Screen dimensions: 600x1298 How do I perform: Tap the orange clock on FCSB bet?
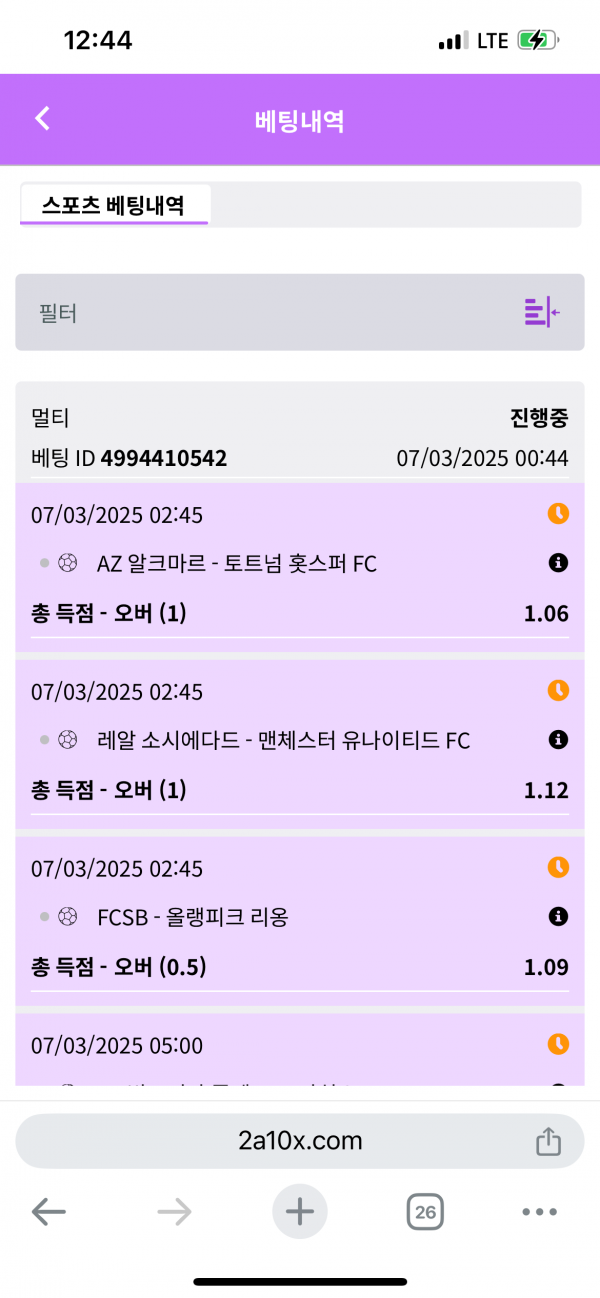coord(558,867)
